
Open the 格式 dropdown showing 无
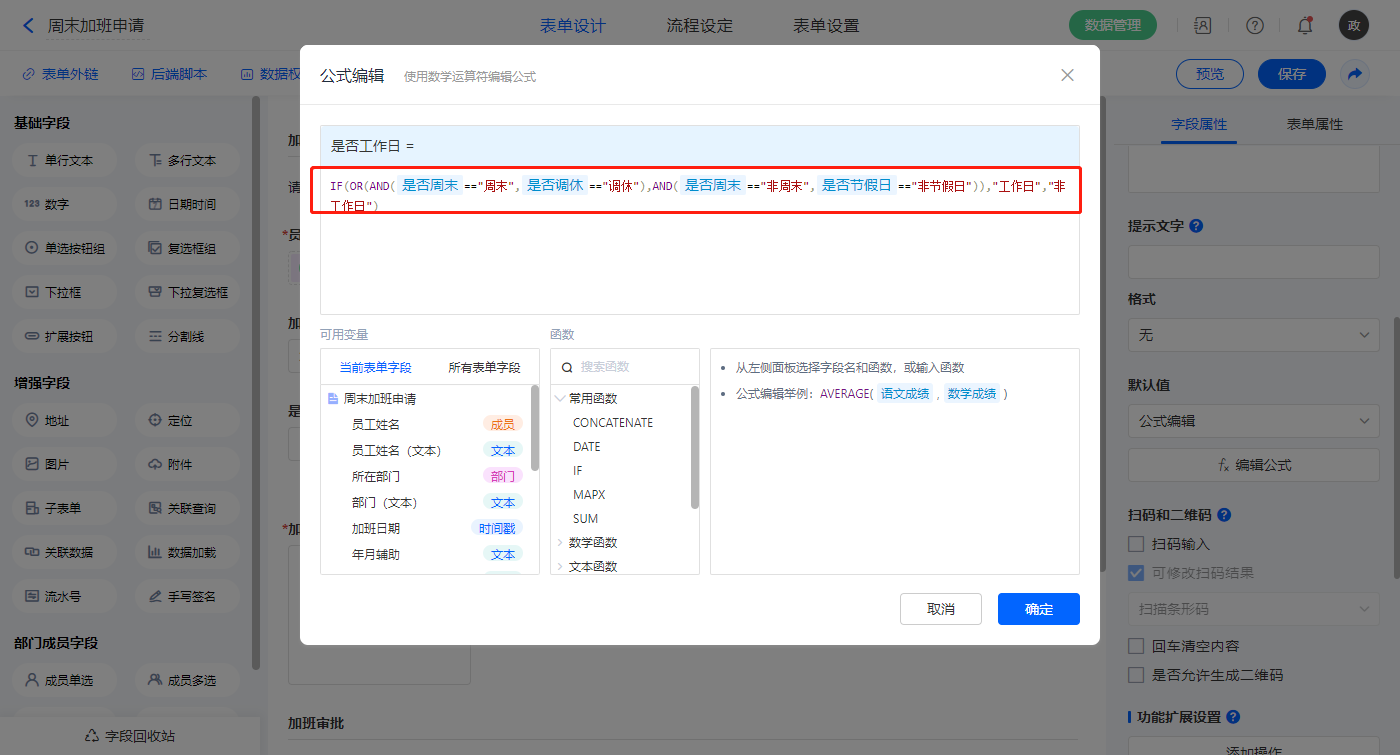click(x=1253, y=335)
